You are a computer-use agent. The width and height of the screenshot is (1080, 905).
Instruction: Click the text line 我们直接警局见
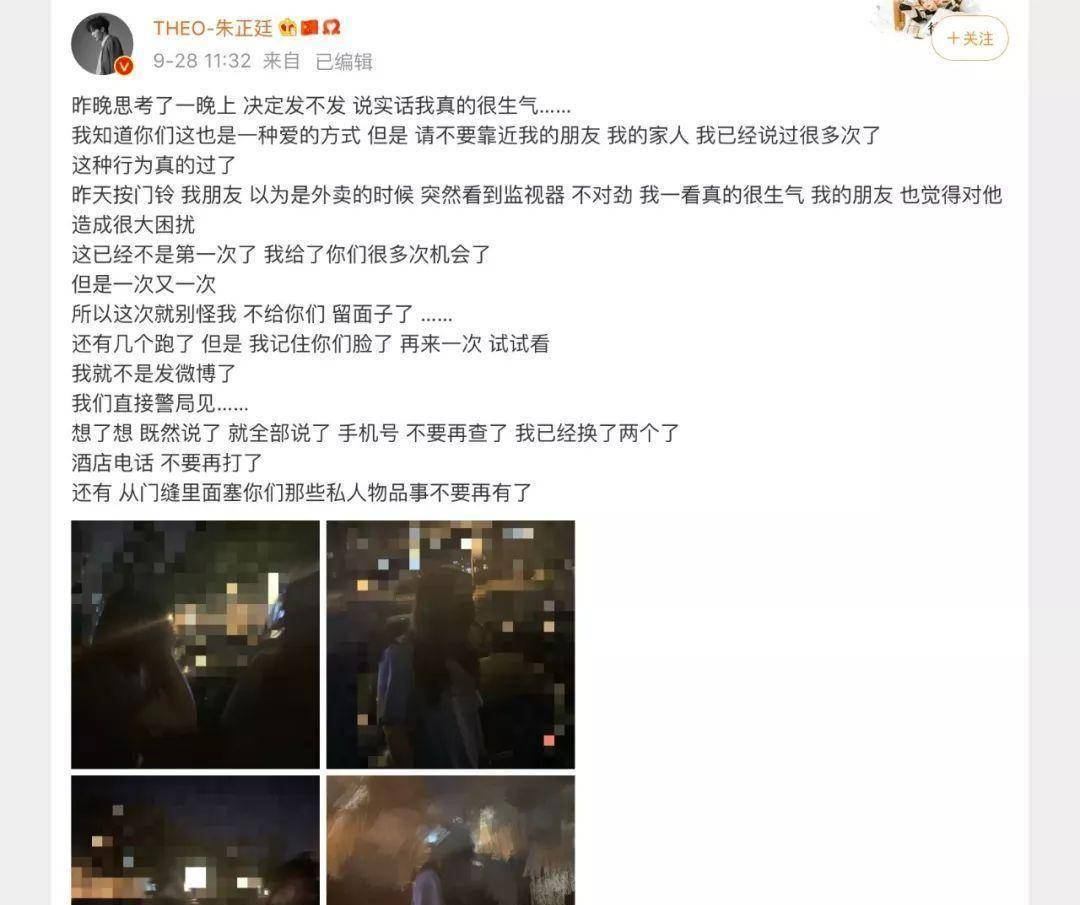tap(160, 403)
